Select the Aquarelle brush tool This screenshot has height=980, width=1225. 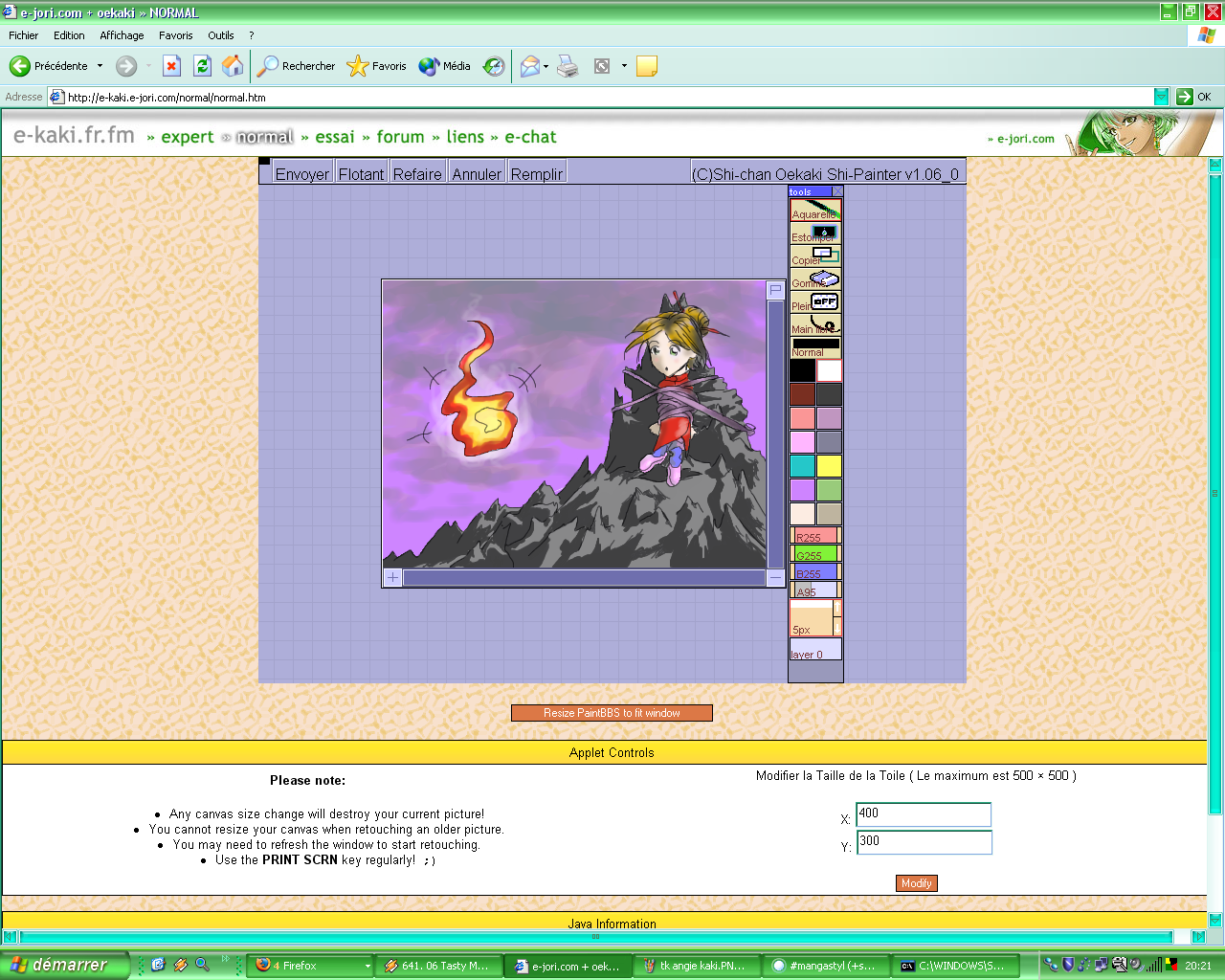(x=815, y=210)
